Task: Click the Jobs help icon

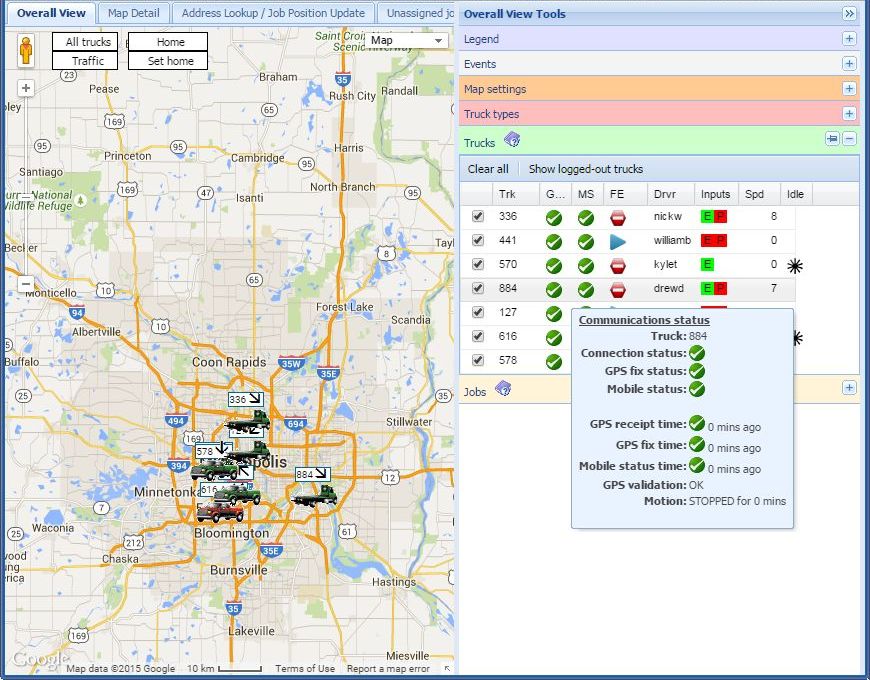Action: (502, 389)
